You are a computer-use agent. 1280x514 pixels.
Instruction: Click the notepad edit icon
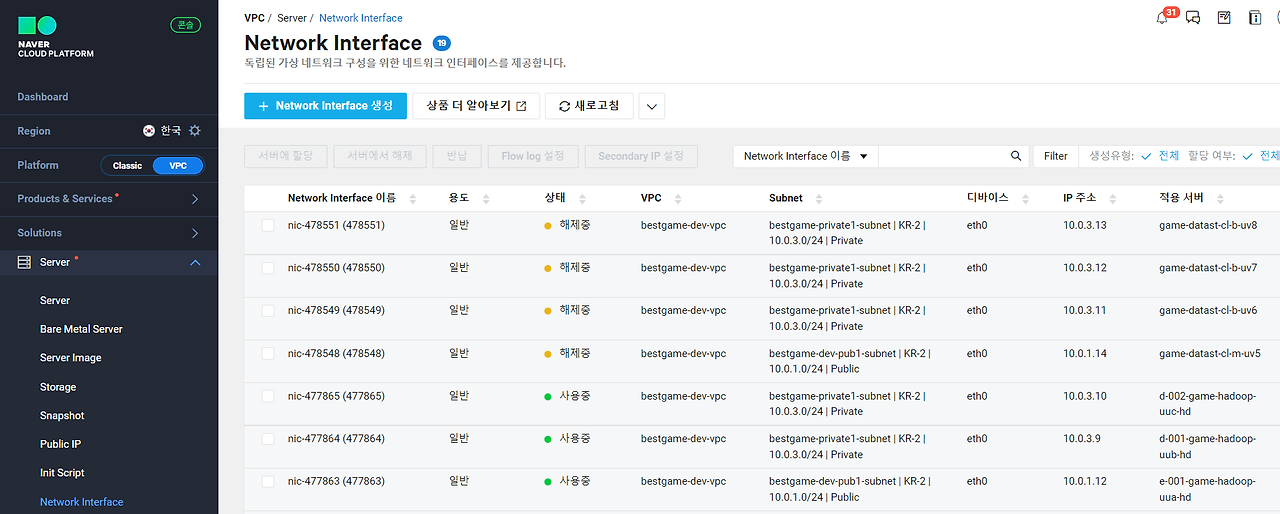1224,18
